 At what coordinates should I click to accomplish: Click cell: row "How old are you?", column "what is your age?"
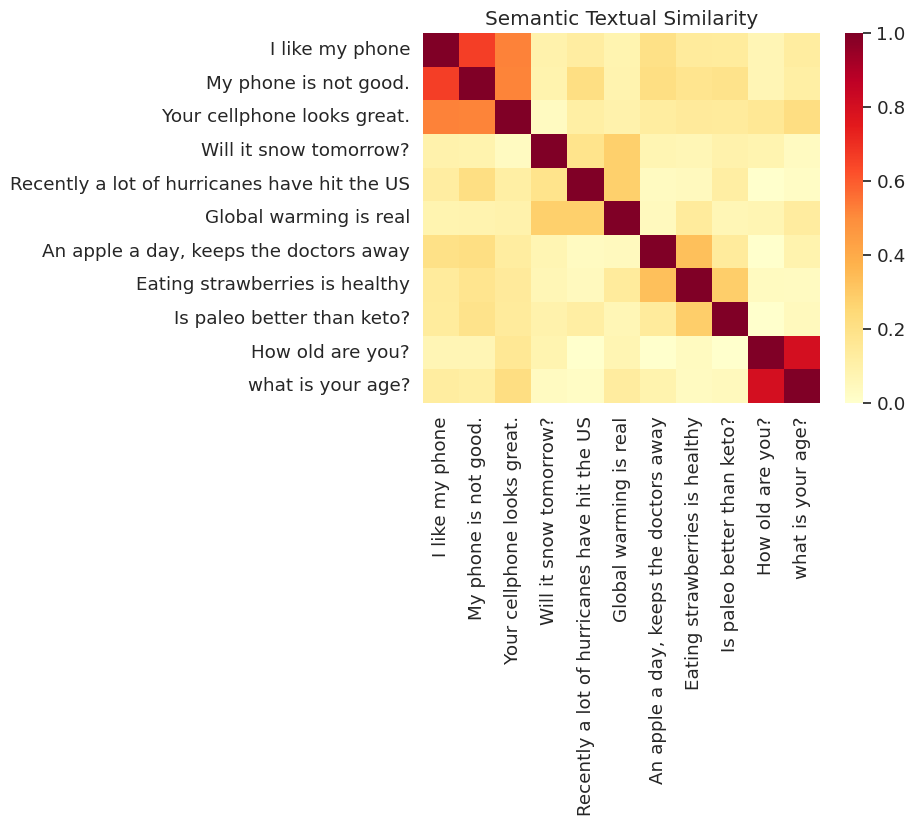point(800,352)
